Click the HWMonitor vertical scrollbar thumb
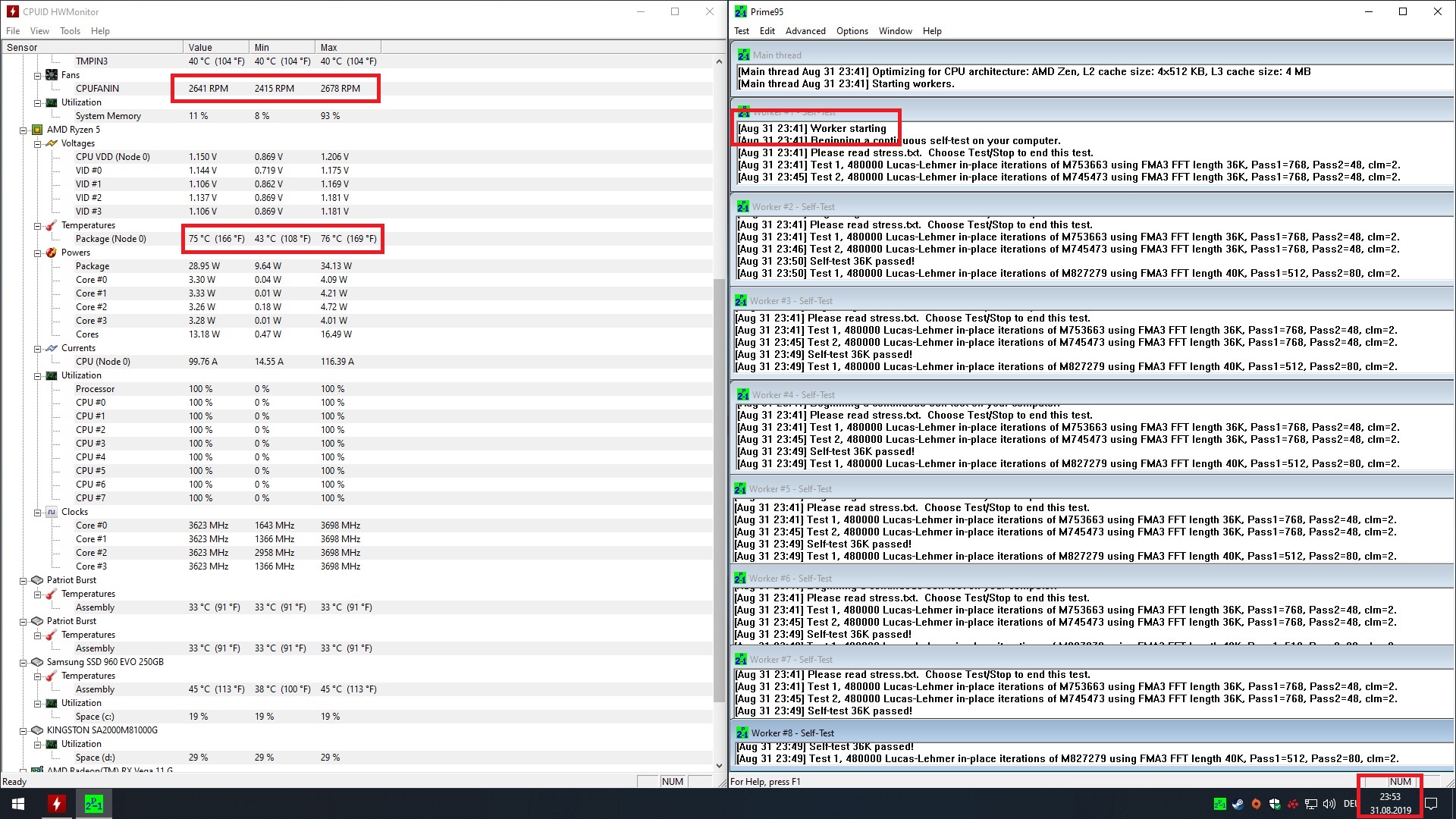This screenshot has width=1456, height=819. point(719,489)
